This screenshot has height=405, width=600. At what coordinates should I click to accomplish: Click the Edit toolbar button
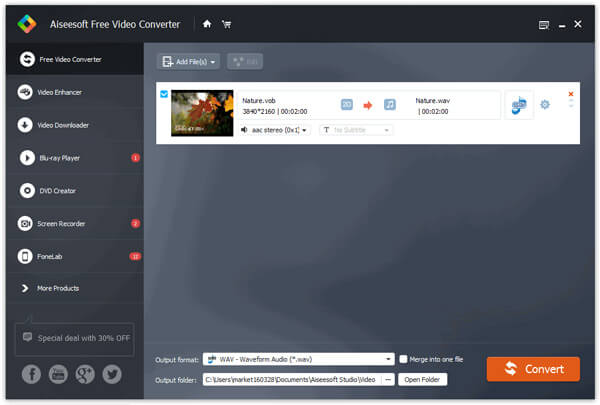tap(245, 62)
